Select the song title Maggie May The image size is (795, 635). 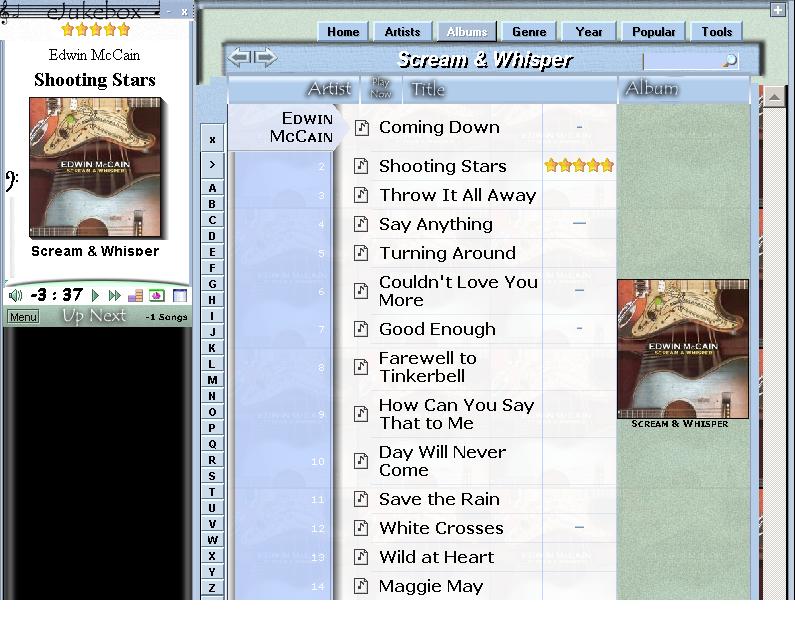pos(430,586)
